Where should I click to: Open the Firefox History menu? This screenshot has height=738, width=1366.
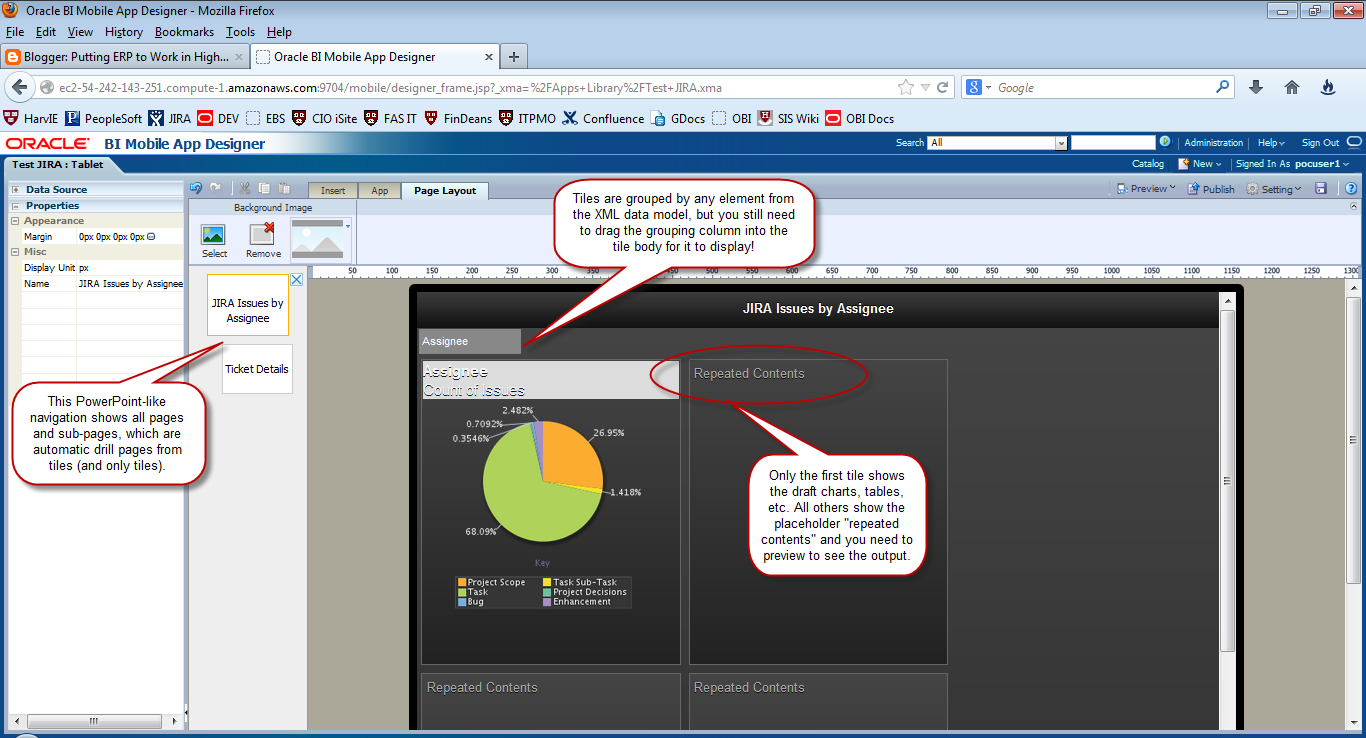point(124,32)
